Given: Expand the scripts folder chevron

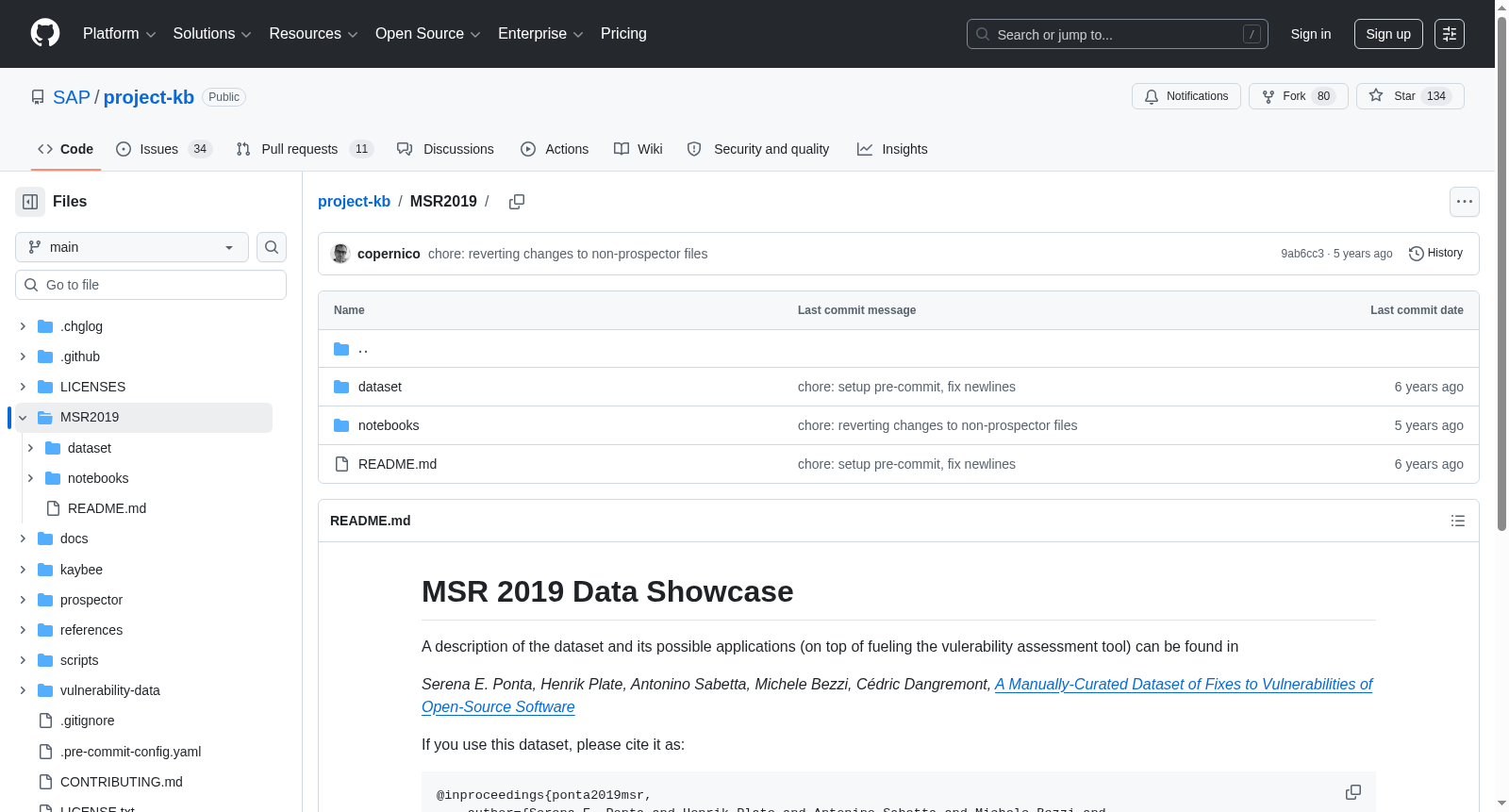Looking at the screenshot, I should click(x=23, y=660).
